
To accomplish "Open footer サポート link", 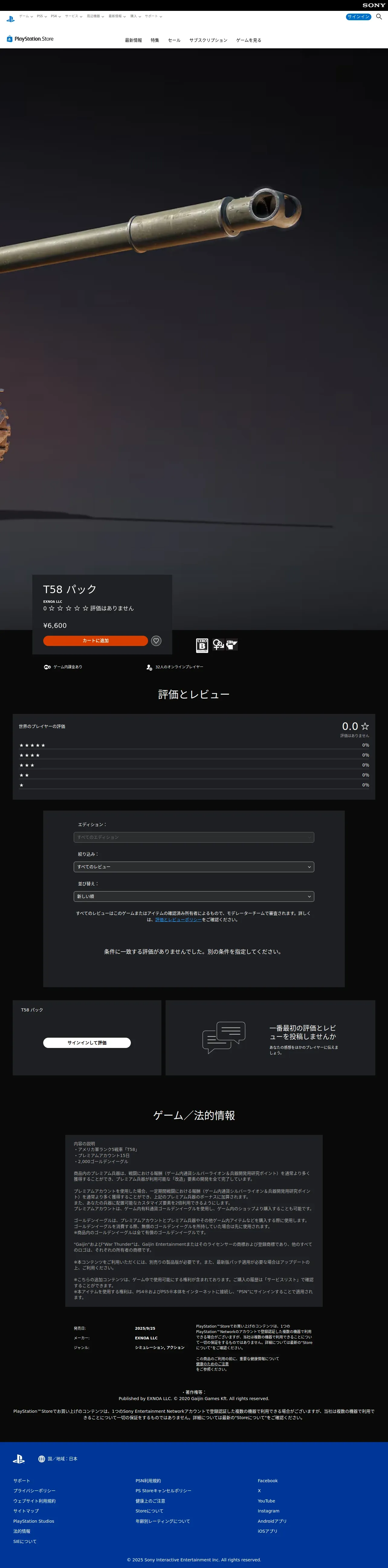I will (22, 1480).
